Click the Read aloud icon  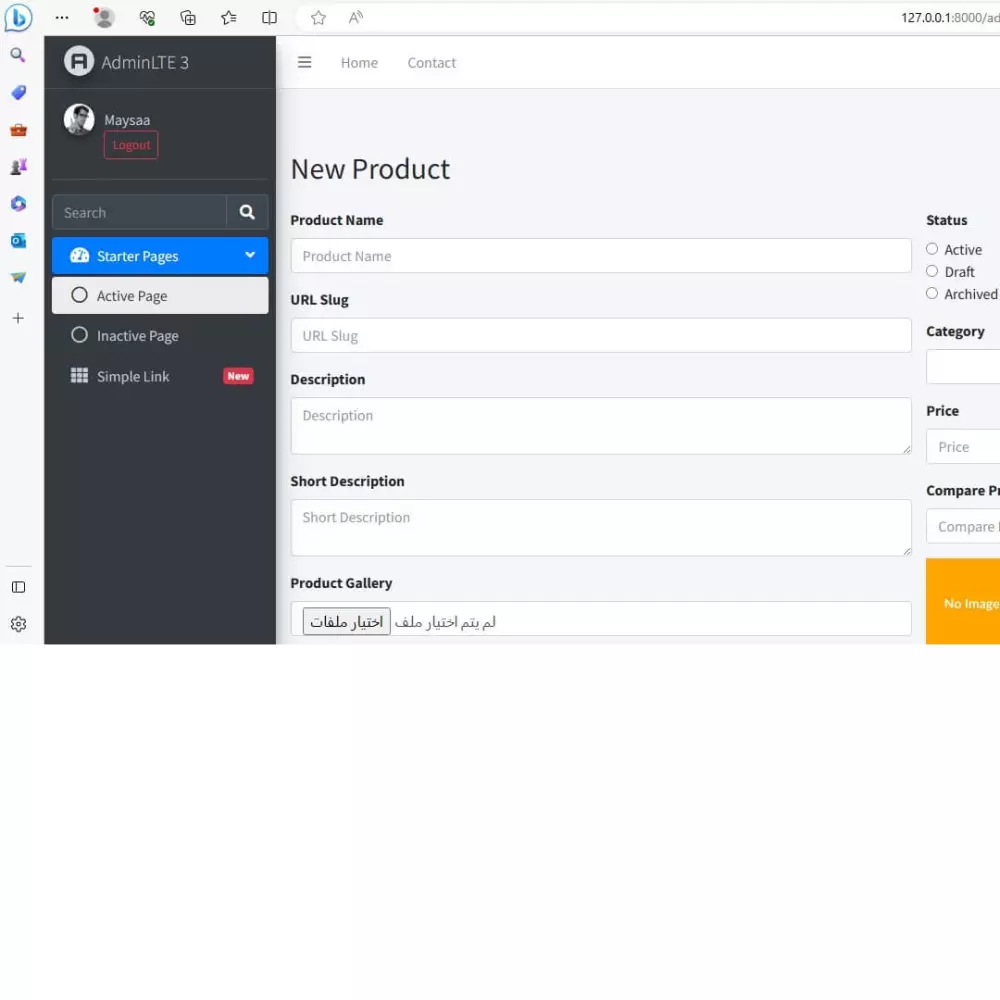[356, 18]
